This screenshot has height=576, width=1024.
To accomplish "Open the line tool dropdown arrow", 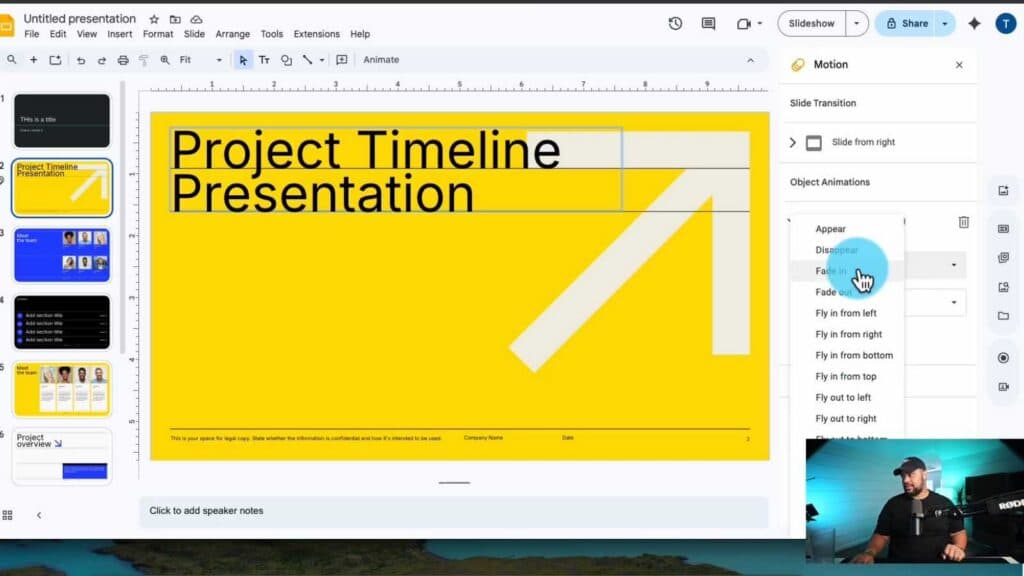I will click(322, 60).
